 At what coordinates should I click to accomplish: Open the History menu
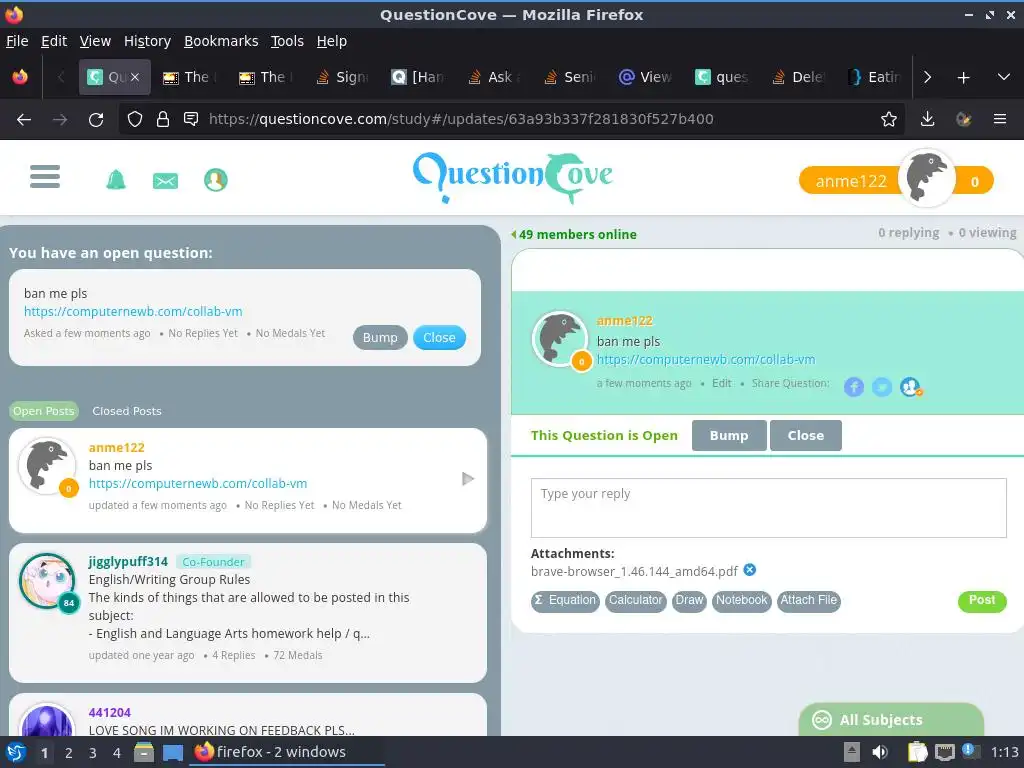tap(147, 41)
